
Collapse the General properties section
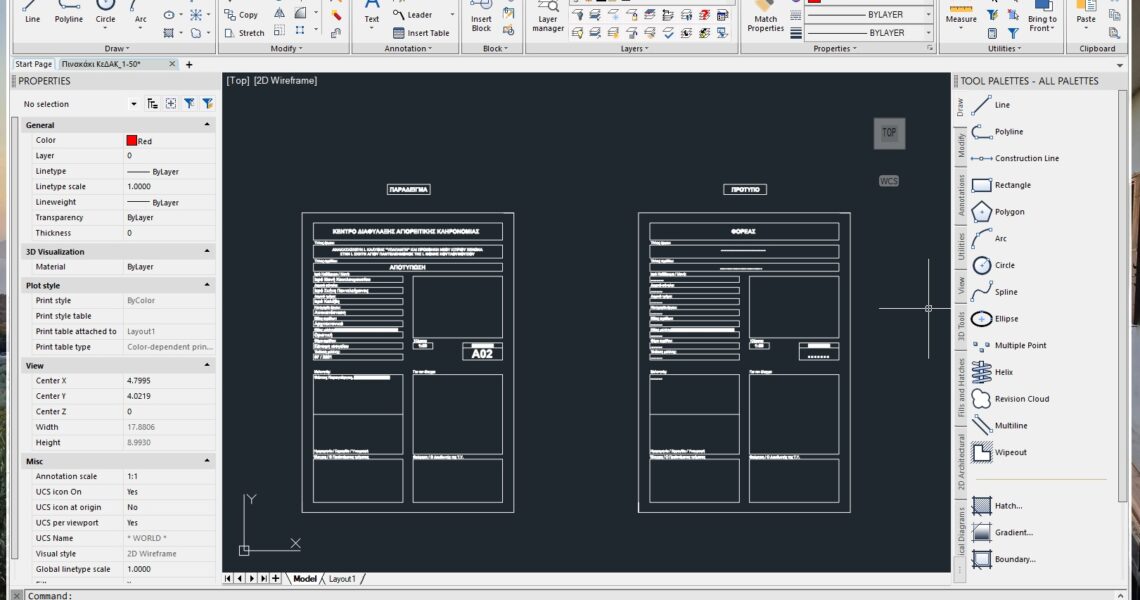point(207,125)
